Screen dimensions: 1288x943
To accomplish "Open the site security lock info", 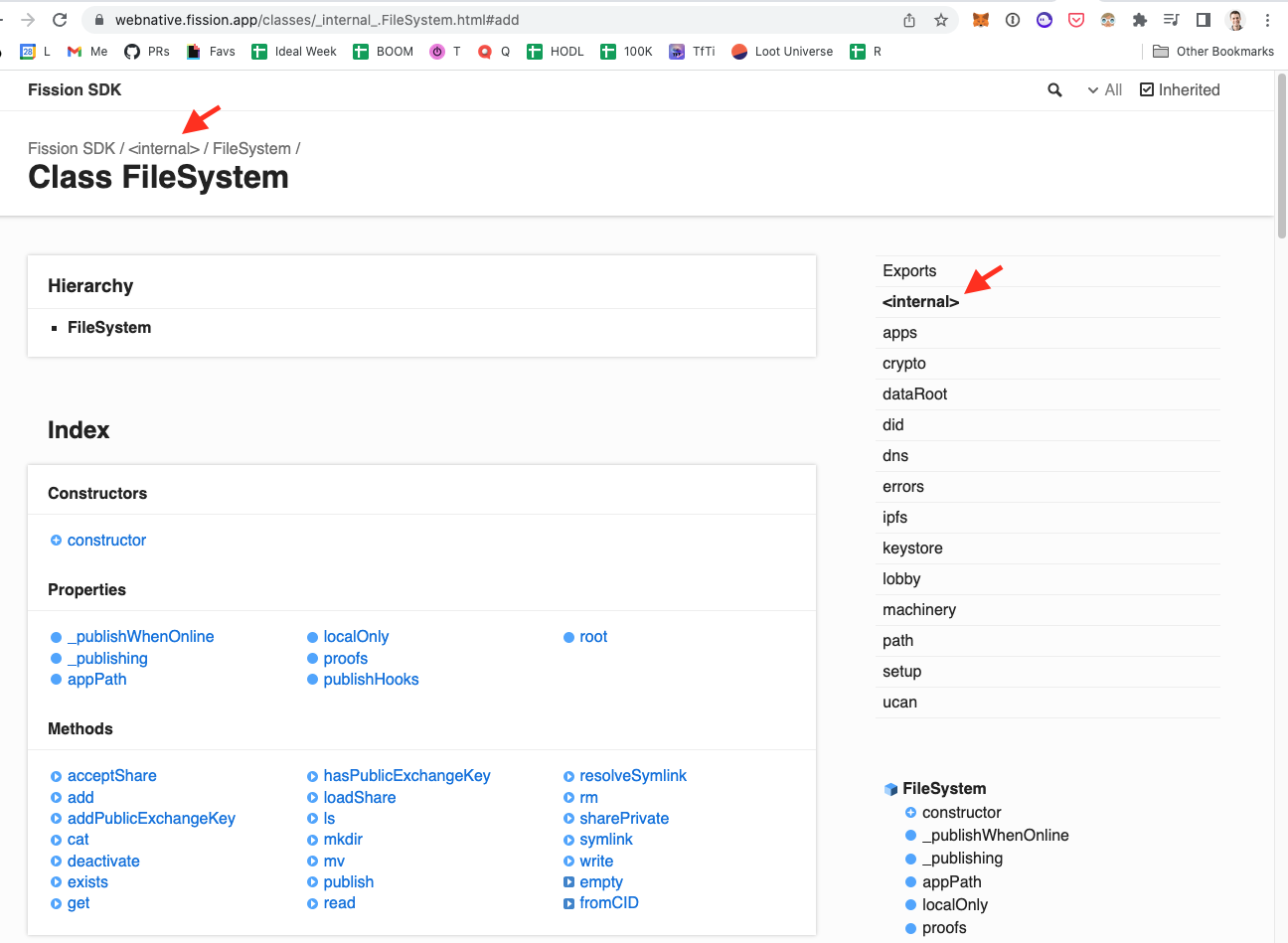I will [x=99, y=19].
